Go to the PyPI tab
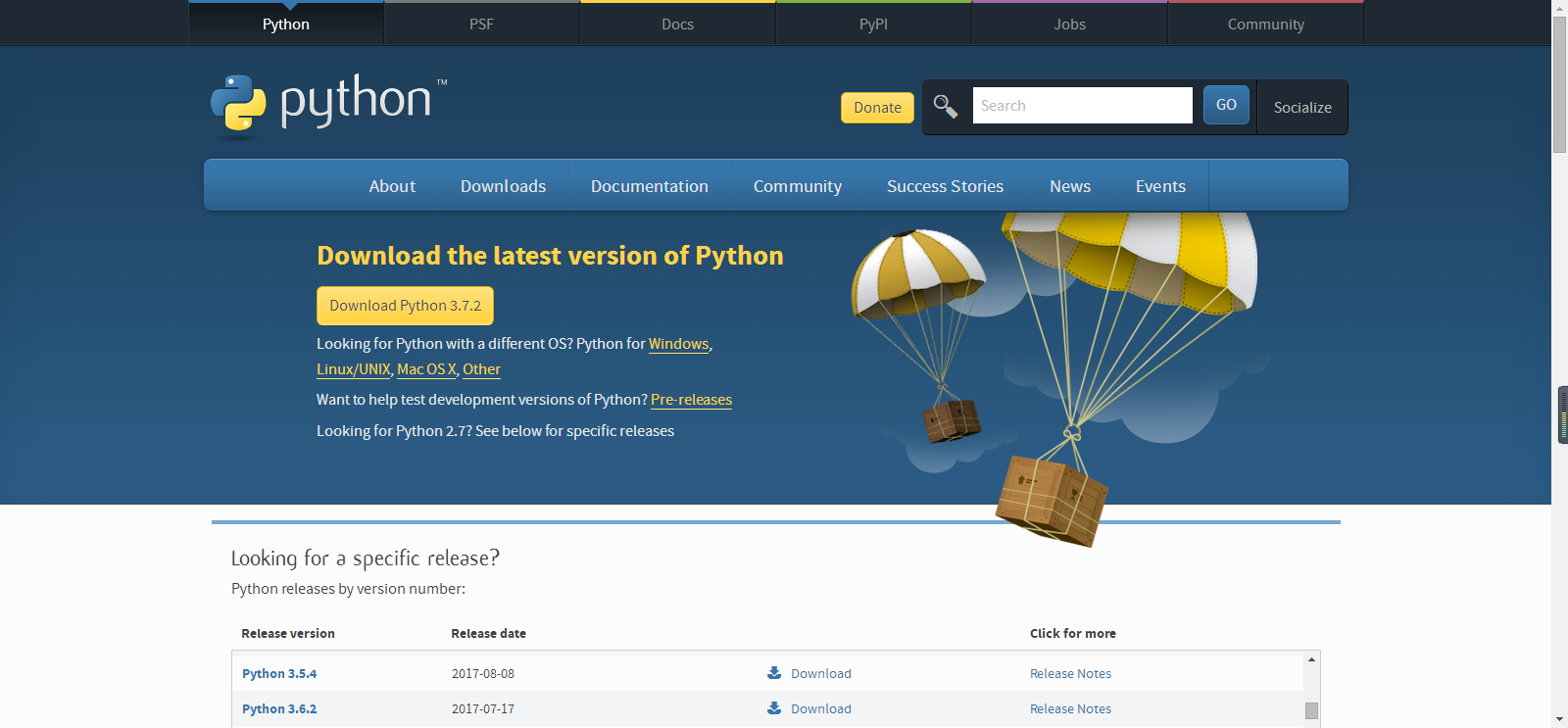This screenshot has height=728, width=1568. click(874, 24)
